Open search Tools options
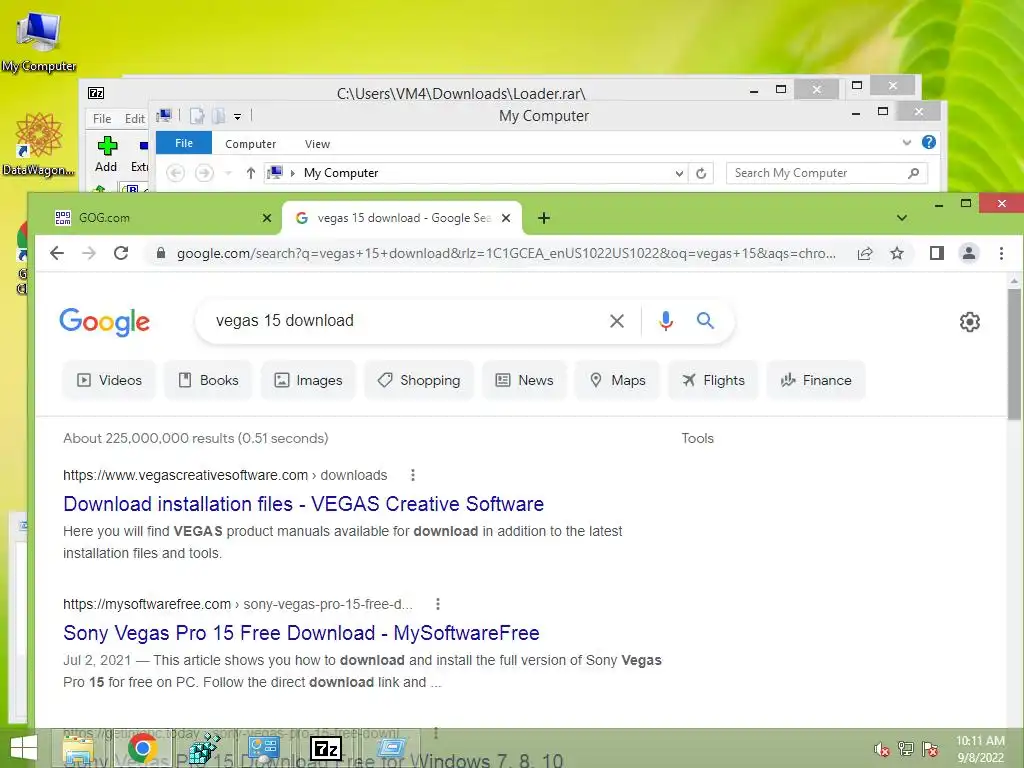The height and width of the screenshot is (768, 1024). (x=697, y=438)
